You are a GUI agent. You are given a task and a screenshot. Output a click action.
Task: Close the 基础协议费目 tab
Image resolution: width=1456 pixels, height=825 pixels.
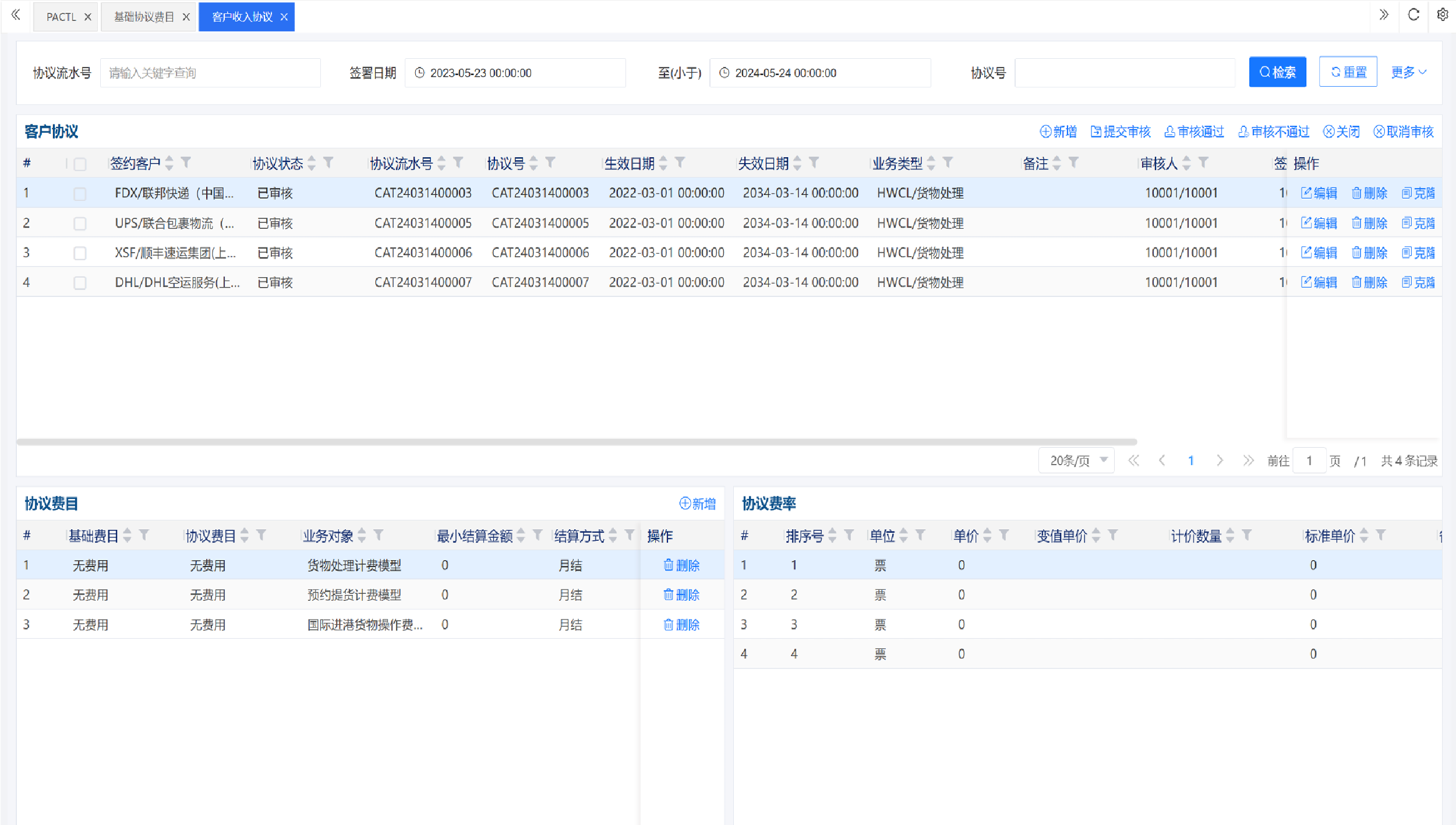(x=186, y=17)
